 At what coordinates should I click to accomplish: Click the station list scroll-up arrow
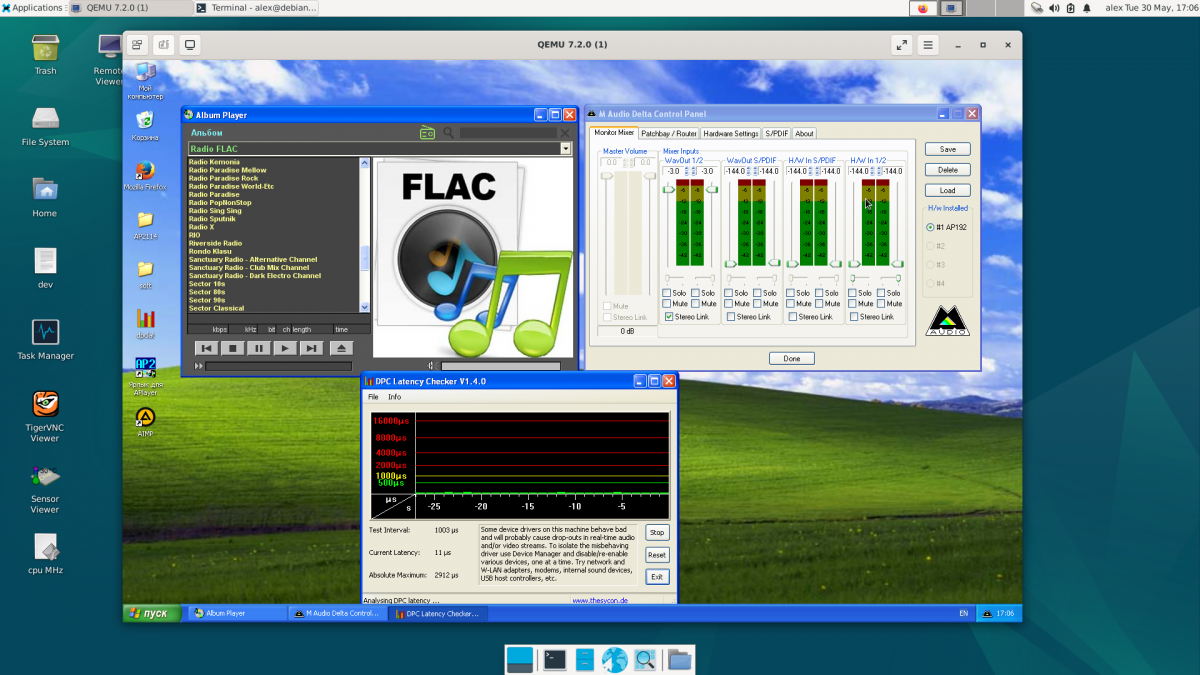pos(365,162)
